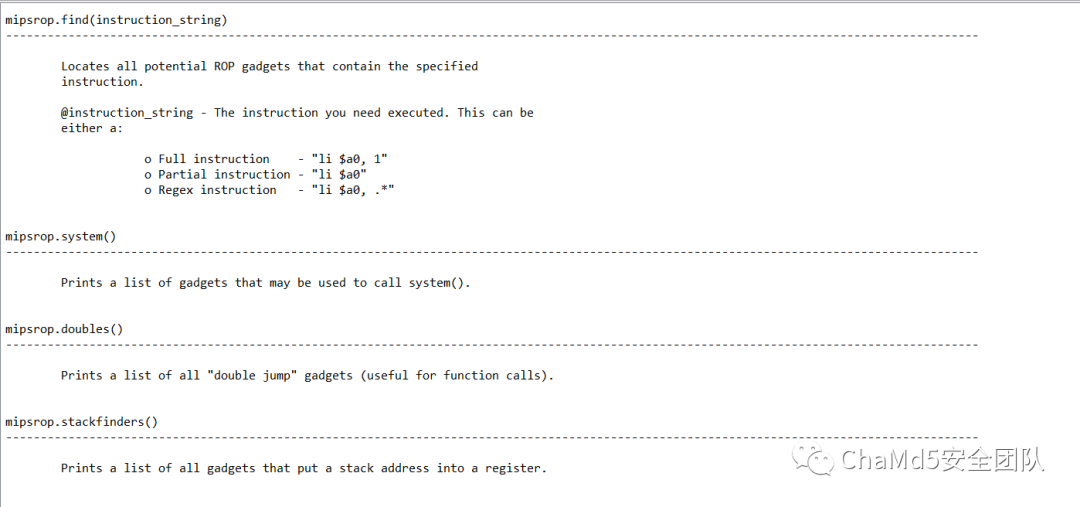Click the "Partial instruction" bullet item
1080x507 pixels.
[x=217, y=174]
